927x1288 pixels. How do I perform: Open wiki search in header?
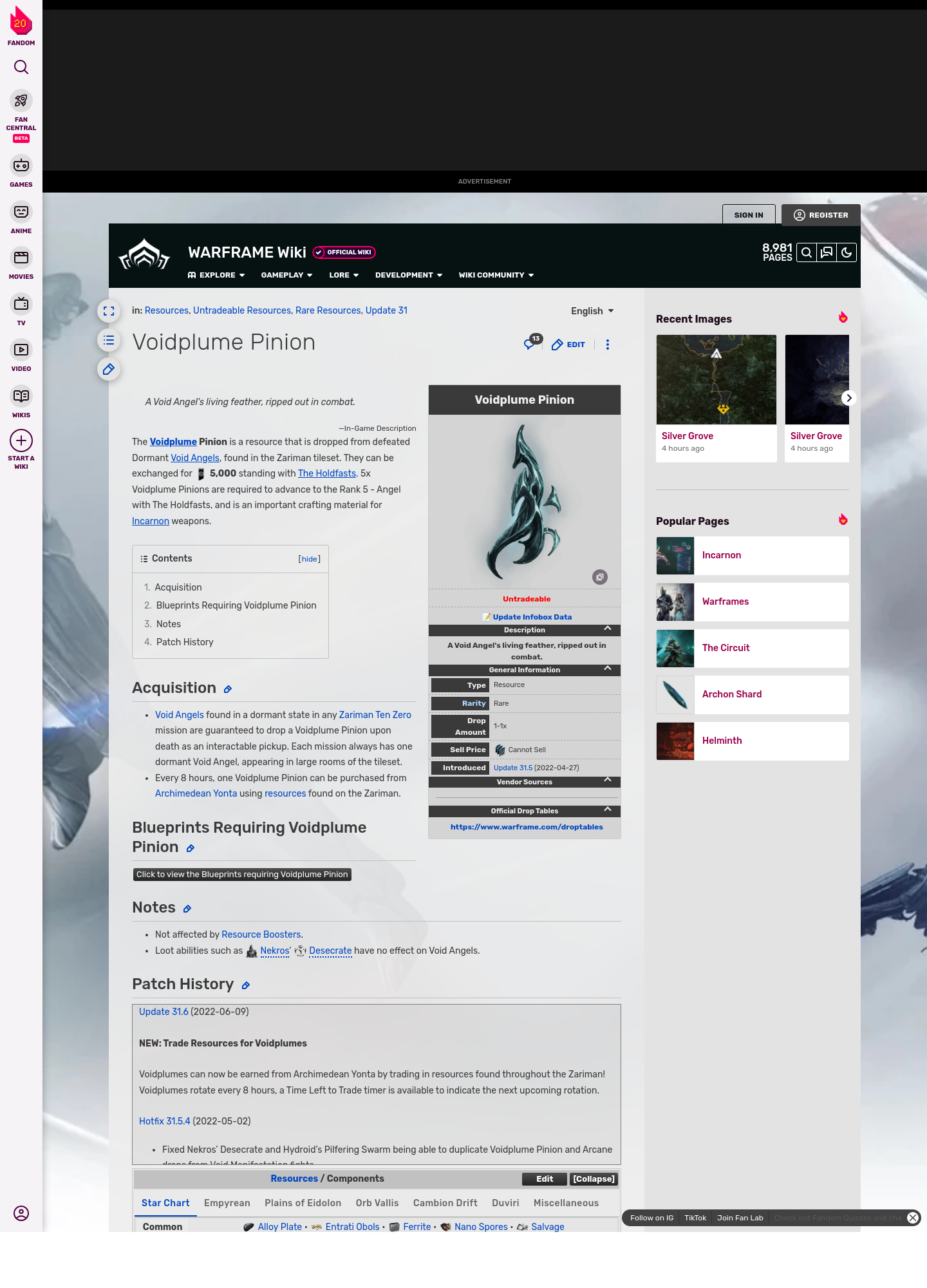click(x=807, y=252)
